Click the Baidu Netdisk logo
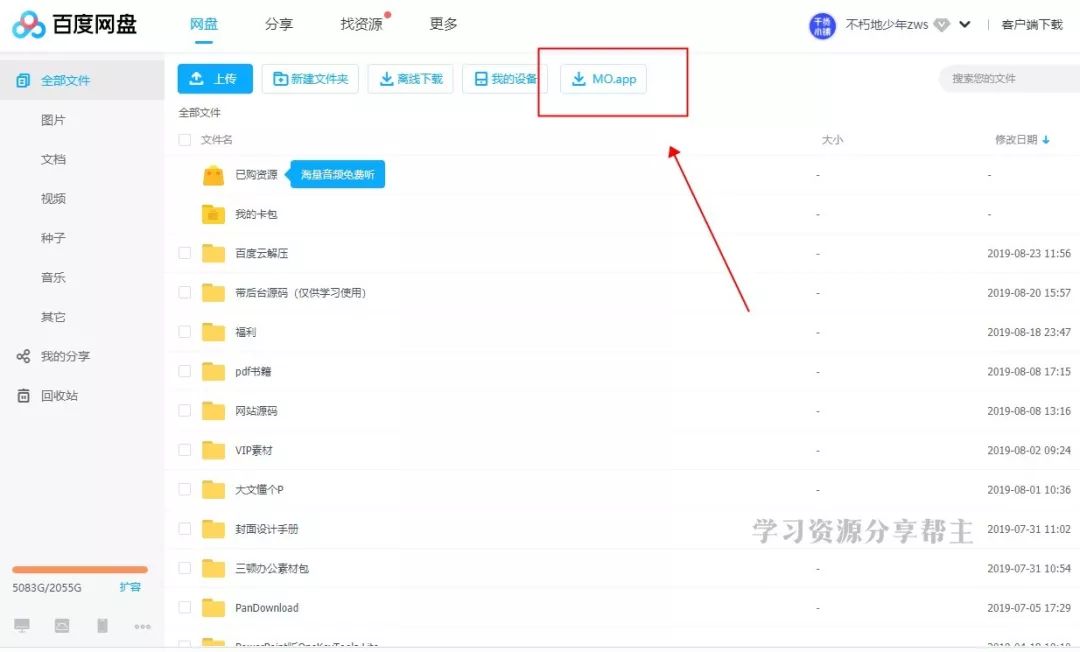 (x=73, y=22)
